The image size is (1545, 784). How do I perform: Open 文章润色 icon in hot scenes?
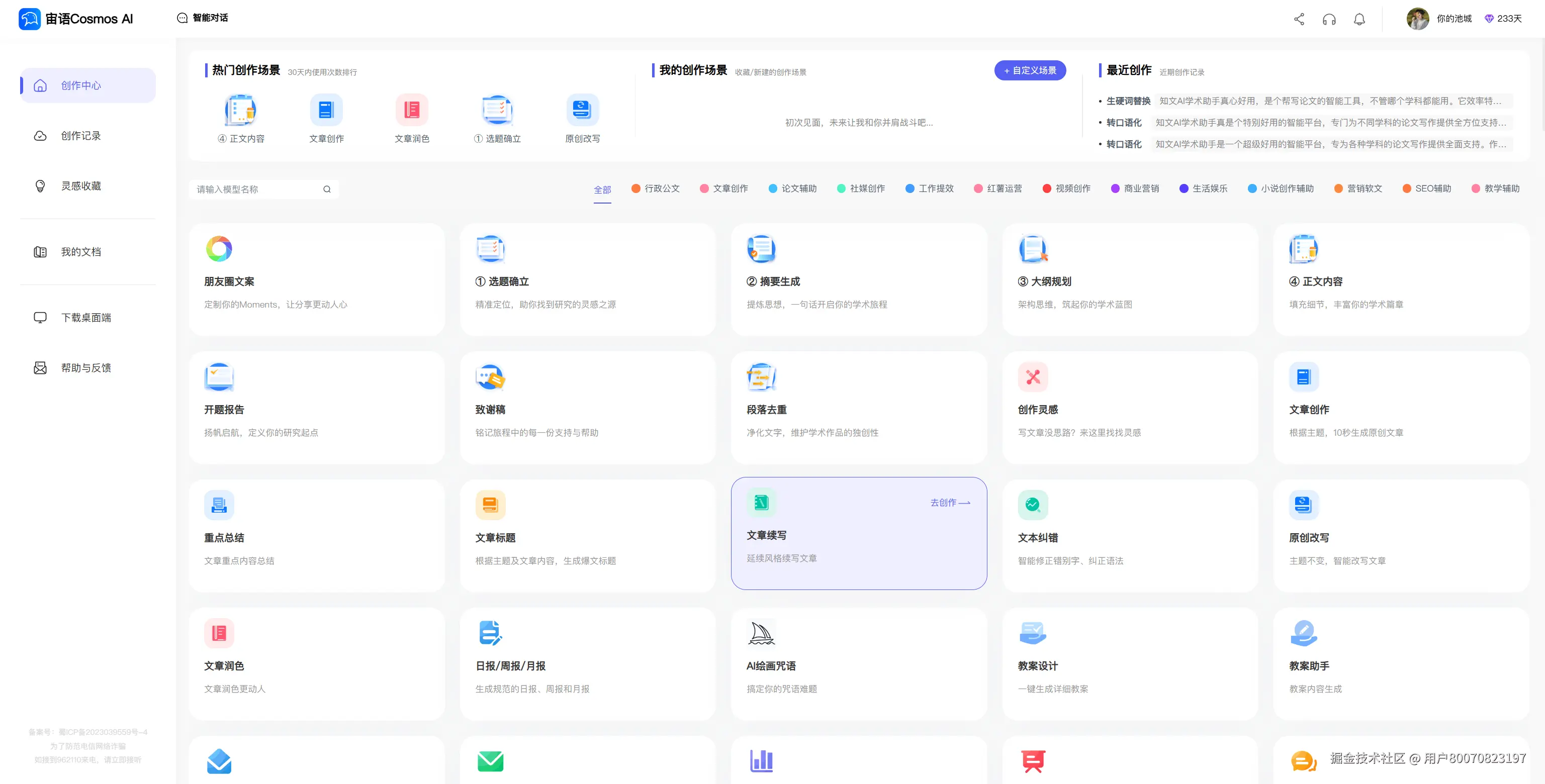(x=411, y=110)
